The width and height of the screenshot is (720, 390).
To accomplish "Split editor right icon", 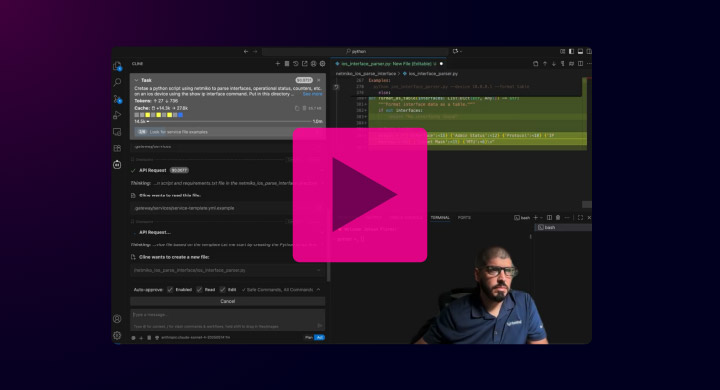I will [580, 64].
